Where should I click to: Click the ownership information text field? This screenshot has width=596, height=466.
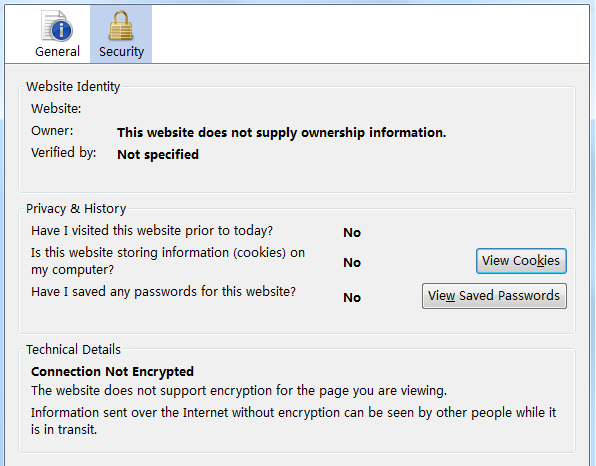click(x=282, y=133)
